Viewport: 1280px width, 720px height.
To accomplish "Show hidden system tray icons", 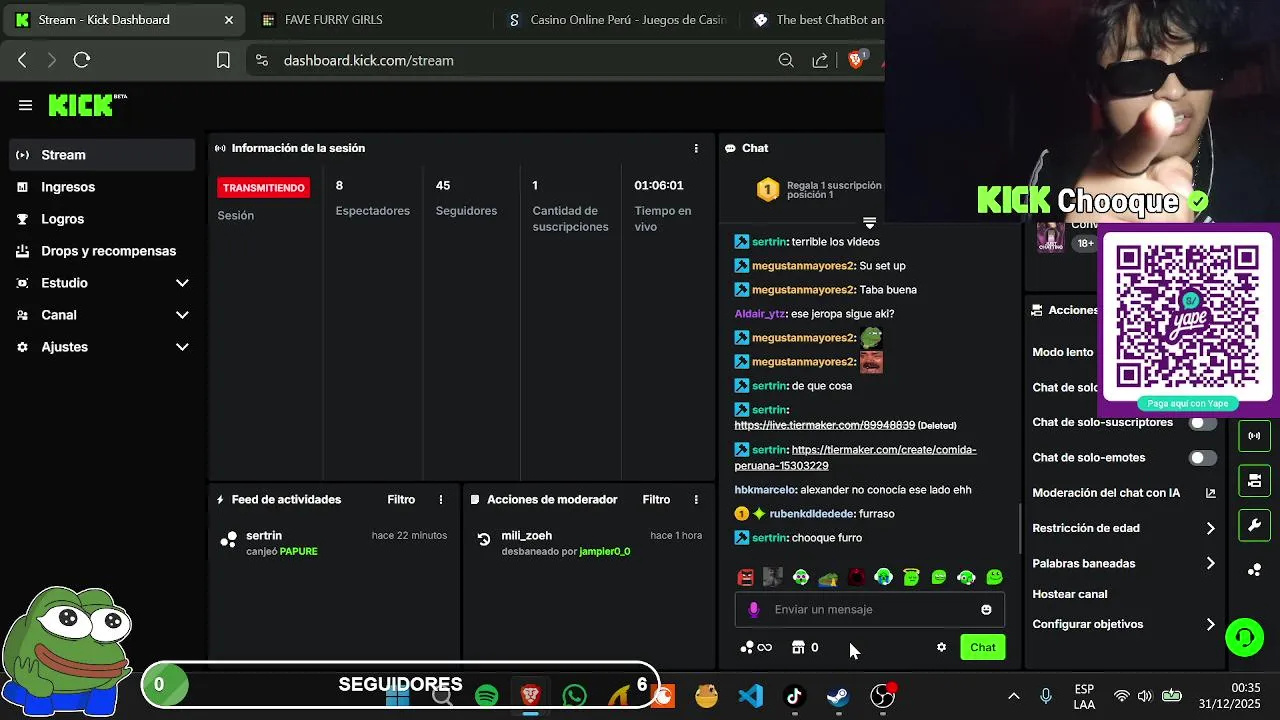I will (x=1013, y=696).
